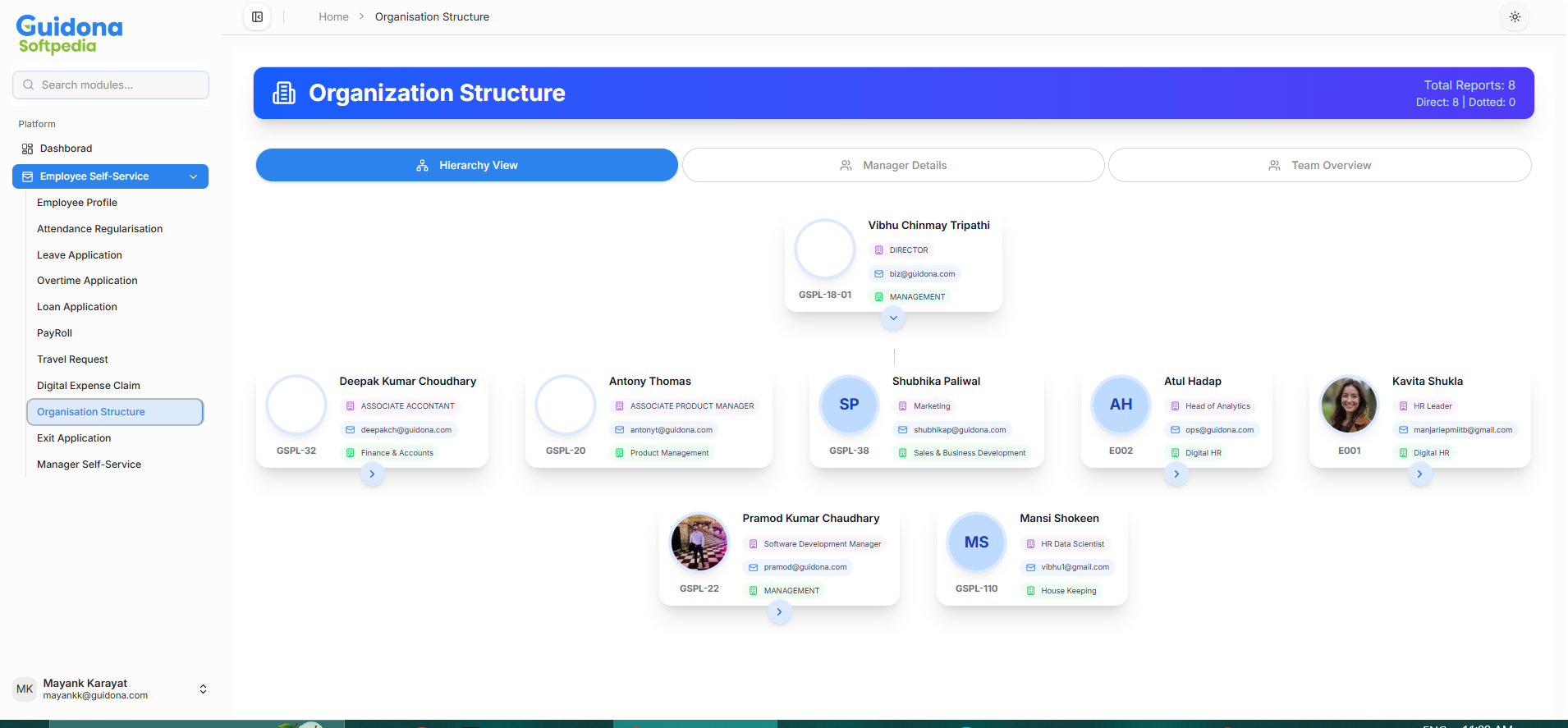The height and width of the screenshot is (728, 1568).
Task: Click the Team Overview people icon
Action: pyautogui.click(x=1274, y=165)
